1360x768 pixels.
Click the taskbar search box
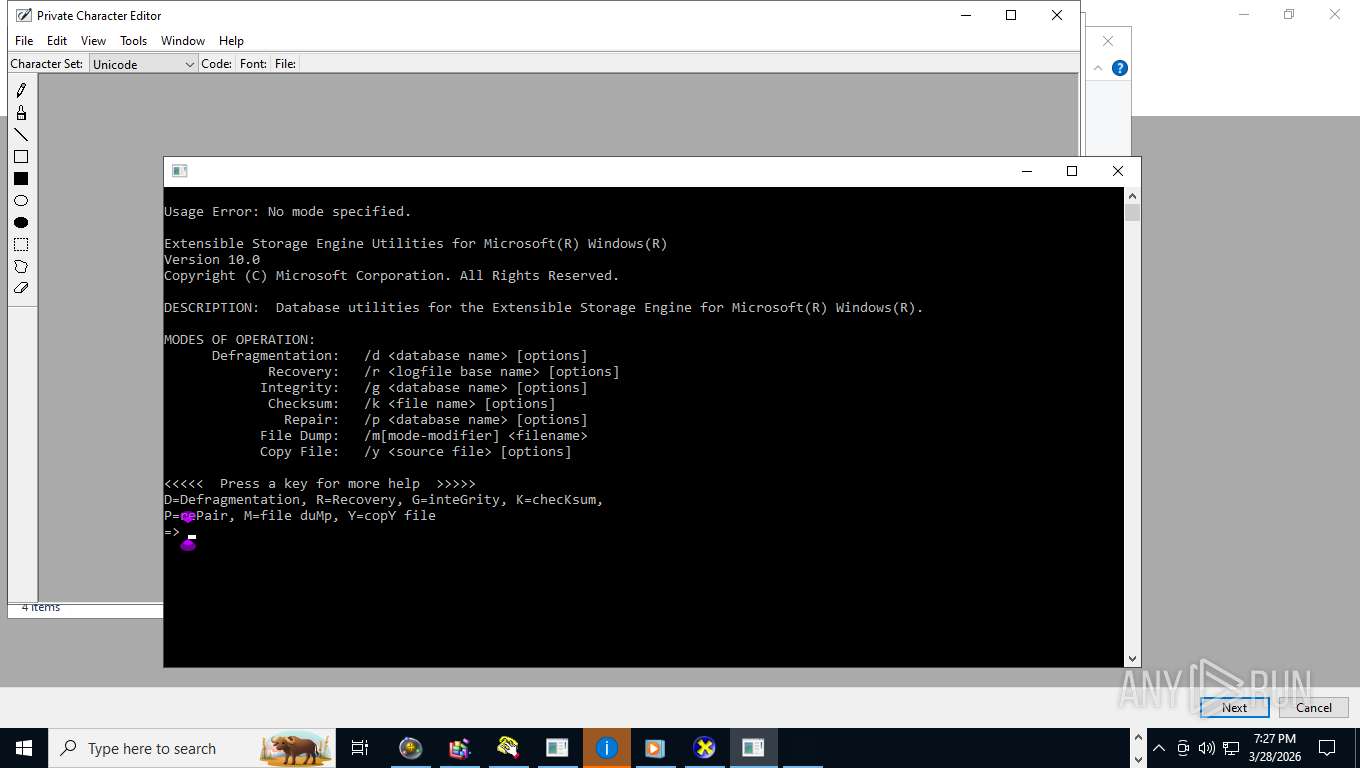pyautogui.click(x=191, y=748)
